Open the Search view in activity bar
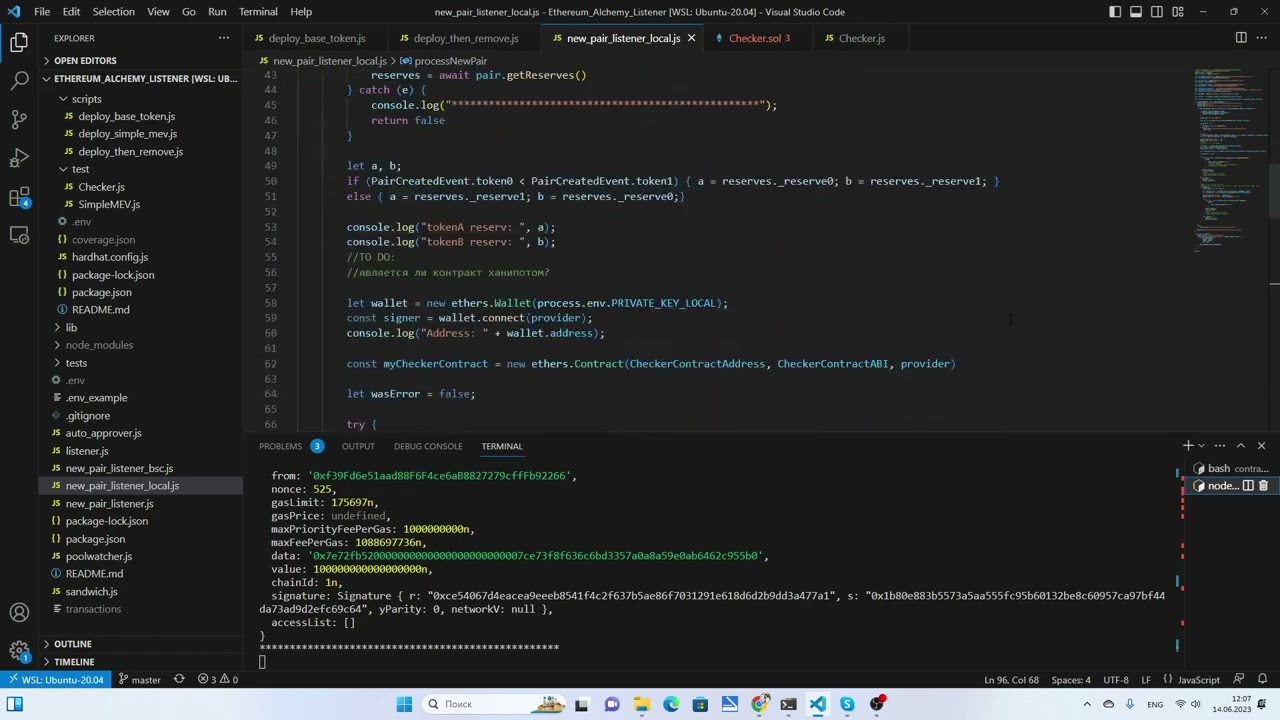The height and width of the screenshot is (720, 1280). 19,81
